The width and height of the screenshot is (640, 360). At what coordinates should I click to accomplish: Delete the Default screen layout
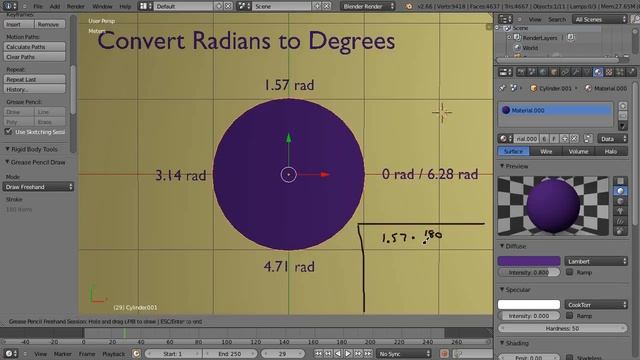(x=228, y=6)
